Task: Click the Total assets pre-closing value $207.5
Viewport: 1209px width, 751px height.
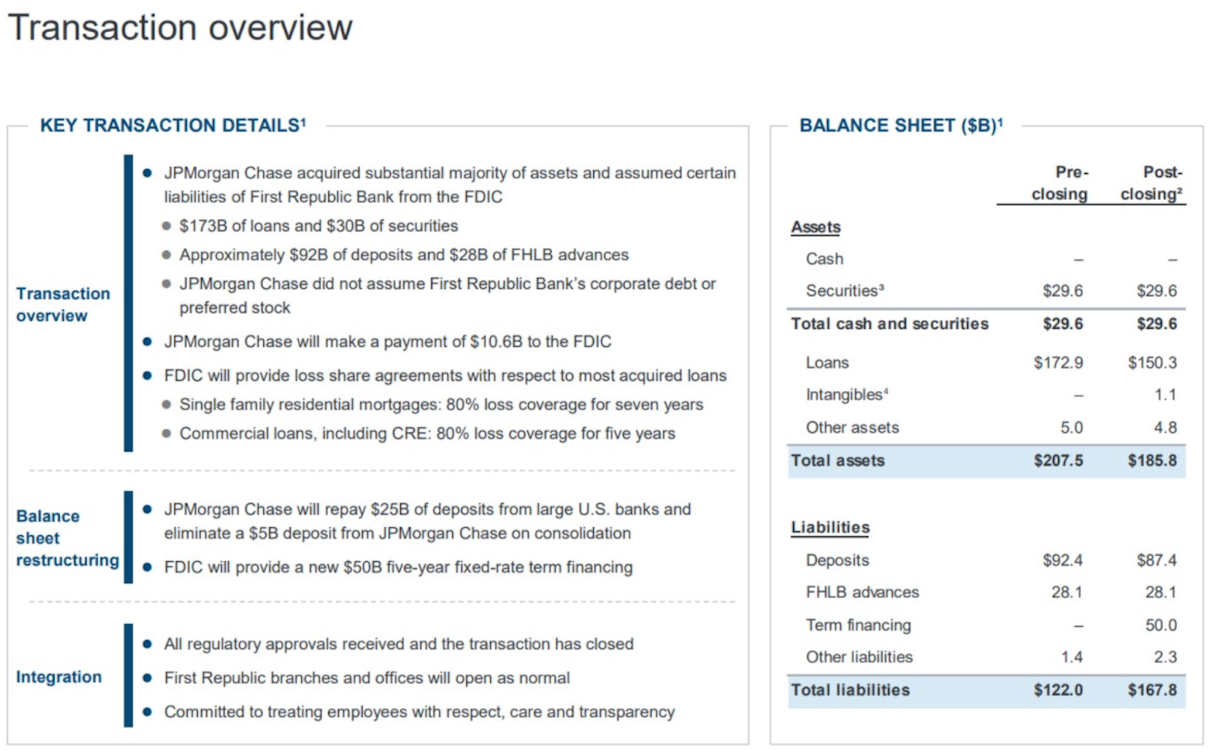Action: click(1060, 461)
